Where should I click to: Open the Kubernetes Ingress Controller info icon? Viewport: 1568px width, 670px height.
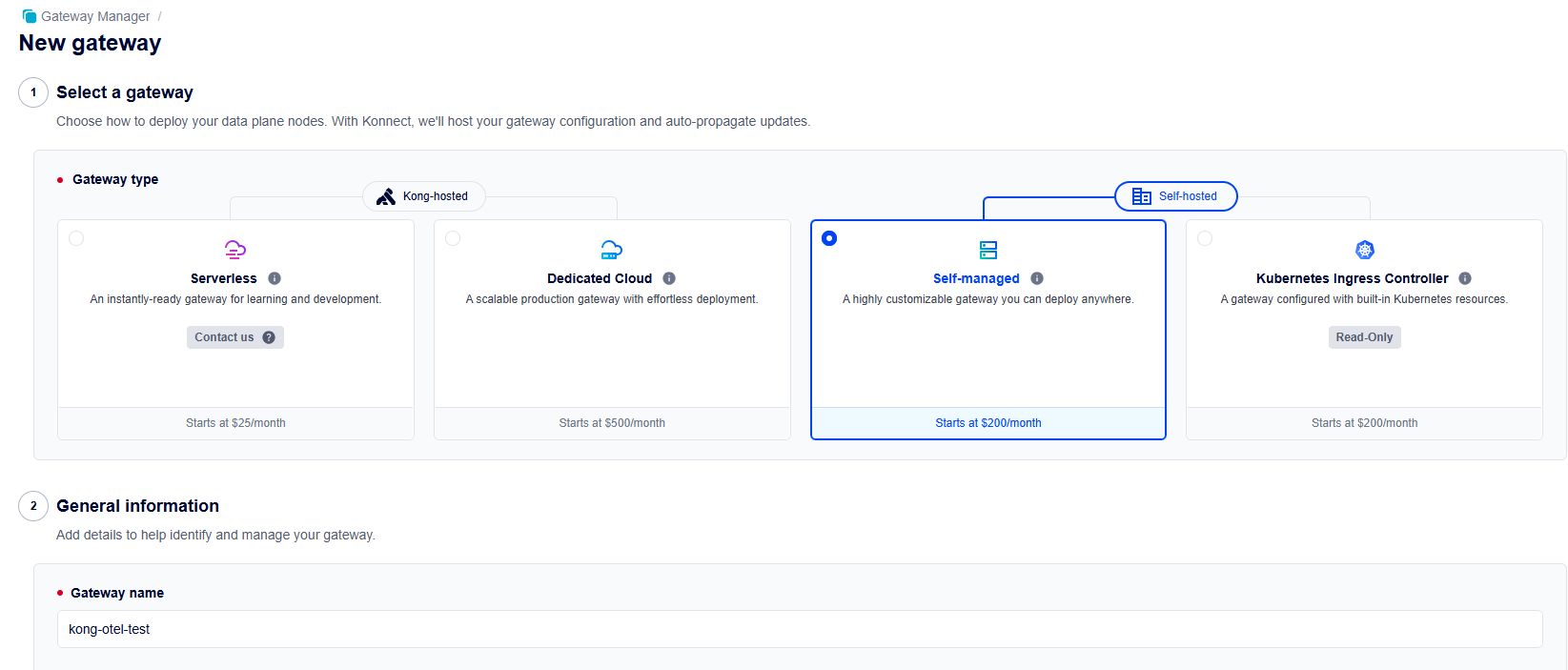[1465, 278]
